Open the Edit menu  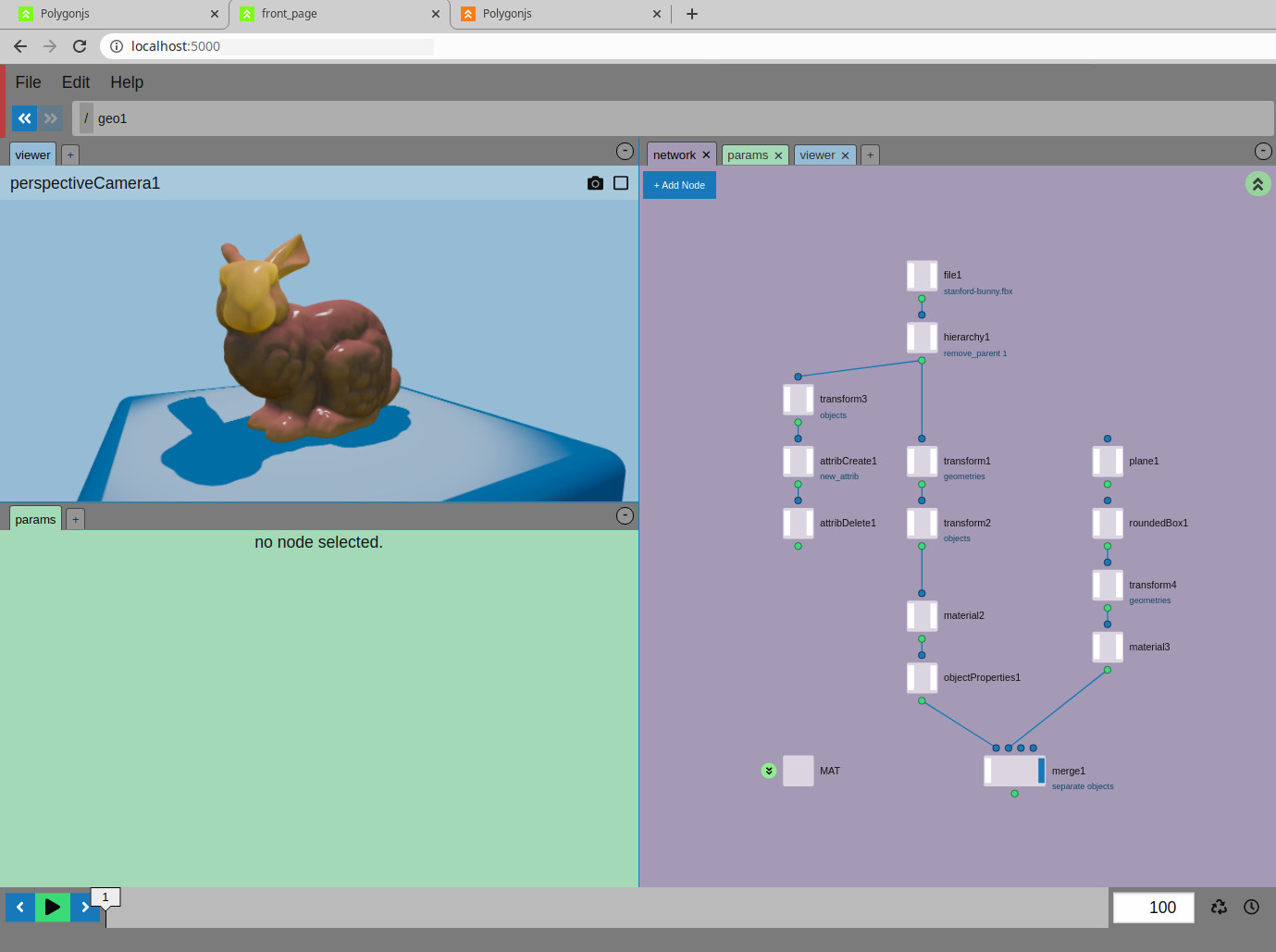click(x=76, y=82)
